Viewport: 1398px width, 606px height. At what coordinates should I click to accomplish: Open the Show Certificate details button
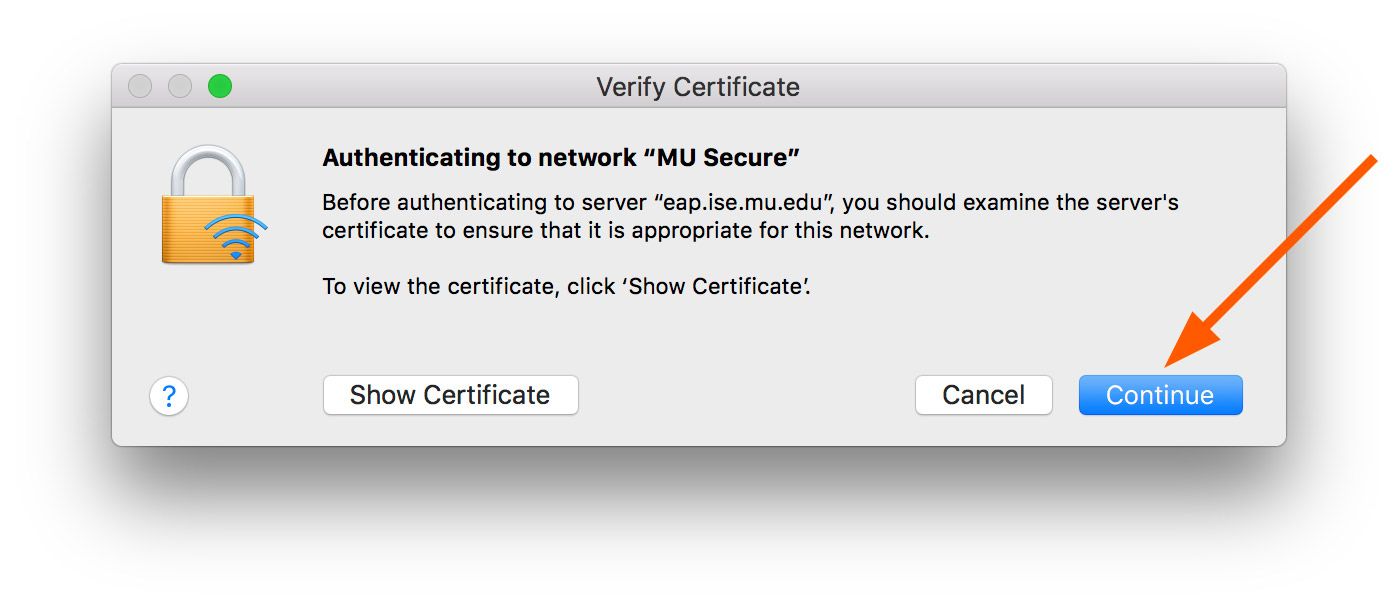[x=450, y=395]
